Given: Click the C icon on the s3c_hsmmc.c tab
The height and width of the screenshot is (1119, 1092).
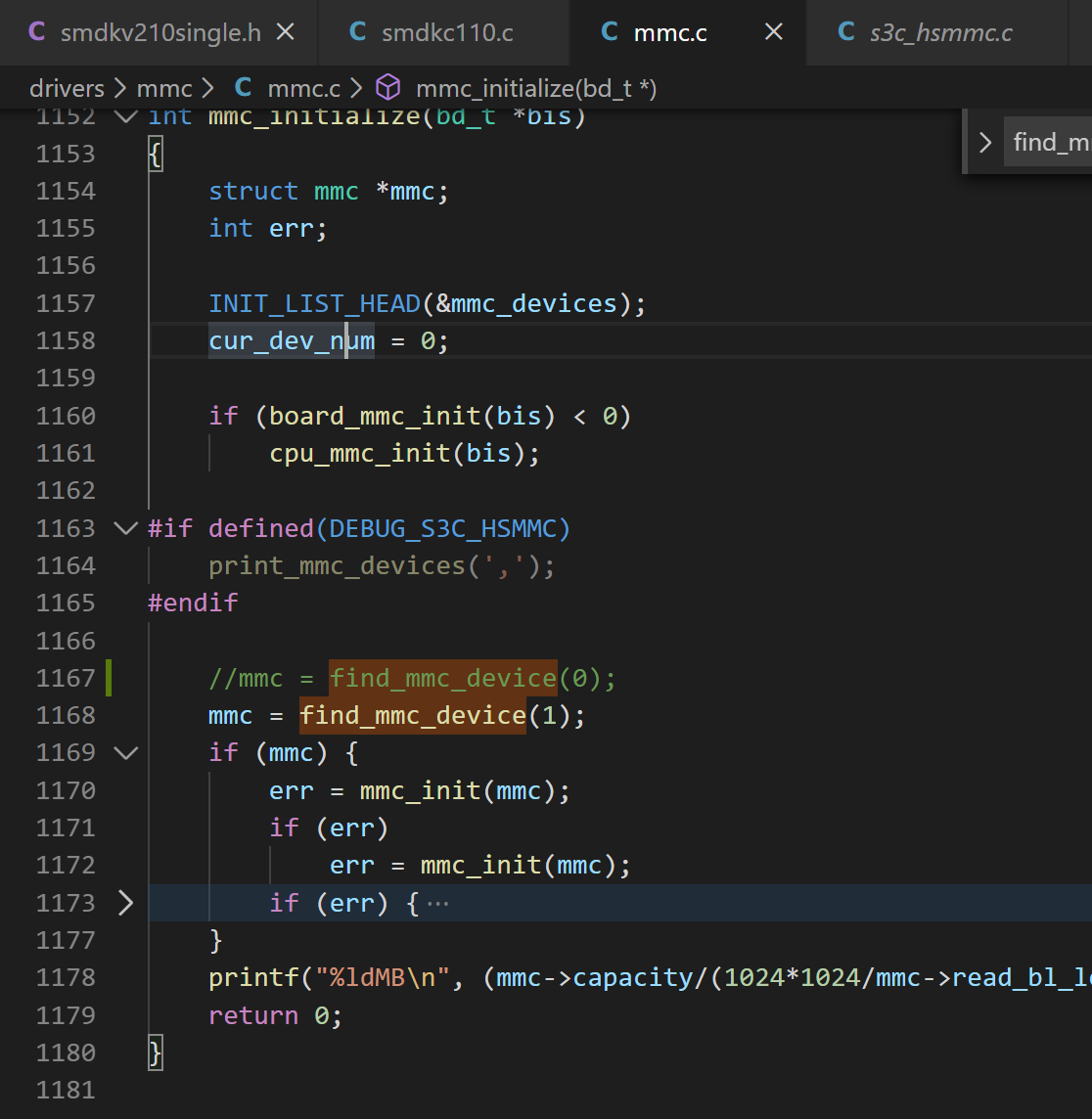Looking at the screenshot, I should (846, 32).
